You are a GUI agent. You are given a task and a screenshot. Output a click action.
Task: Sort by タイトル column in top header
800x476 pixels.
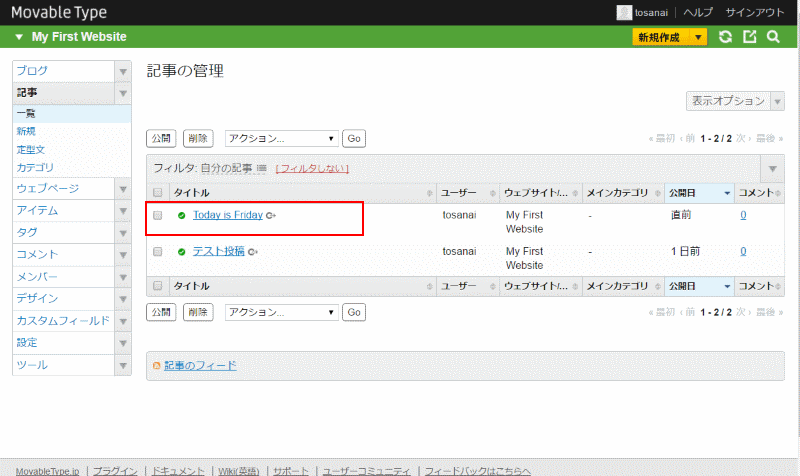(x=303, y=193)
